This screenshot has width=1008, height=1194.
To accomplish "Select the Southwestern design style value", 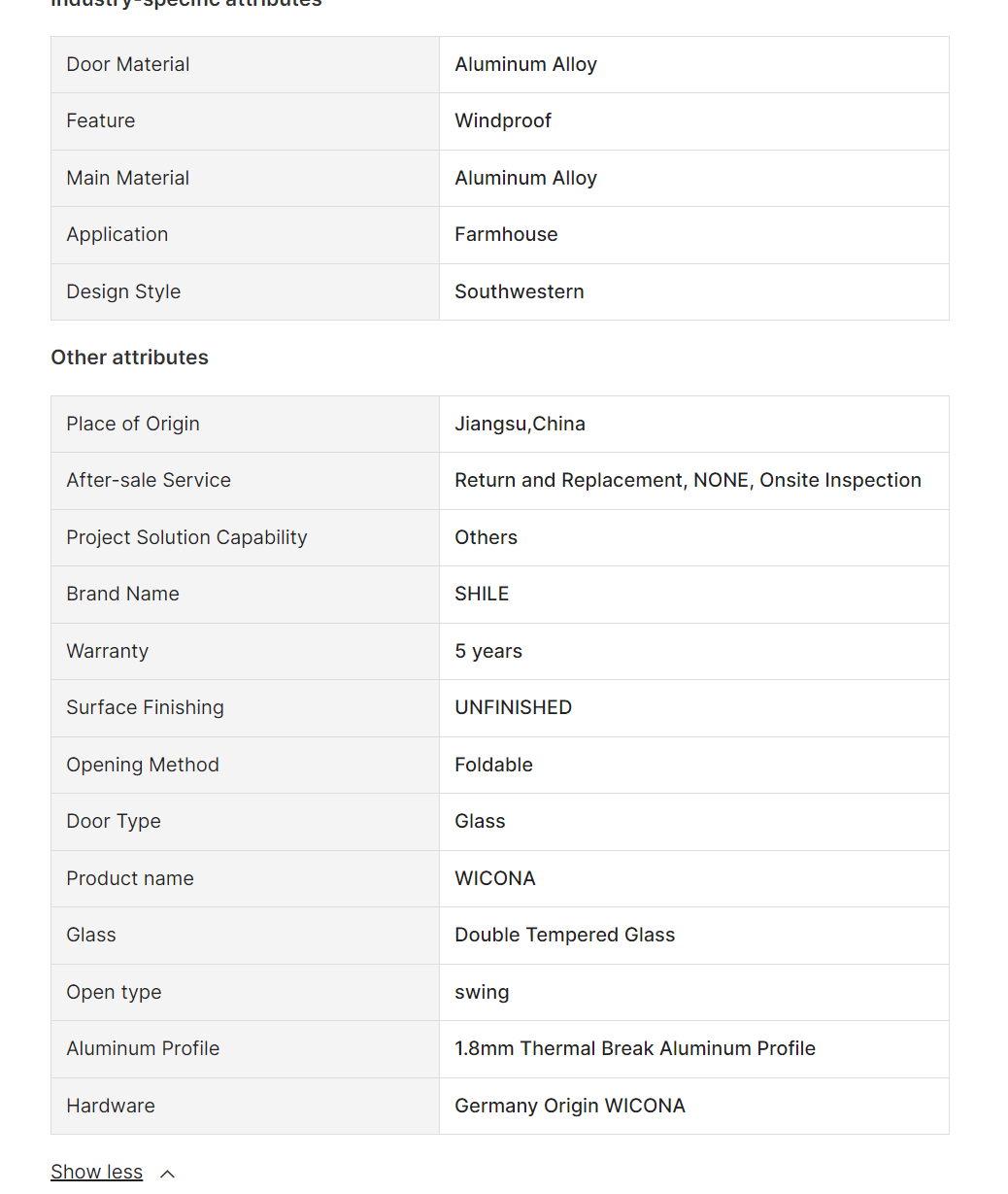I will (x=519, y=291).
